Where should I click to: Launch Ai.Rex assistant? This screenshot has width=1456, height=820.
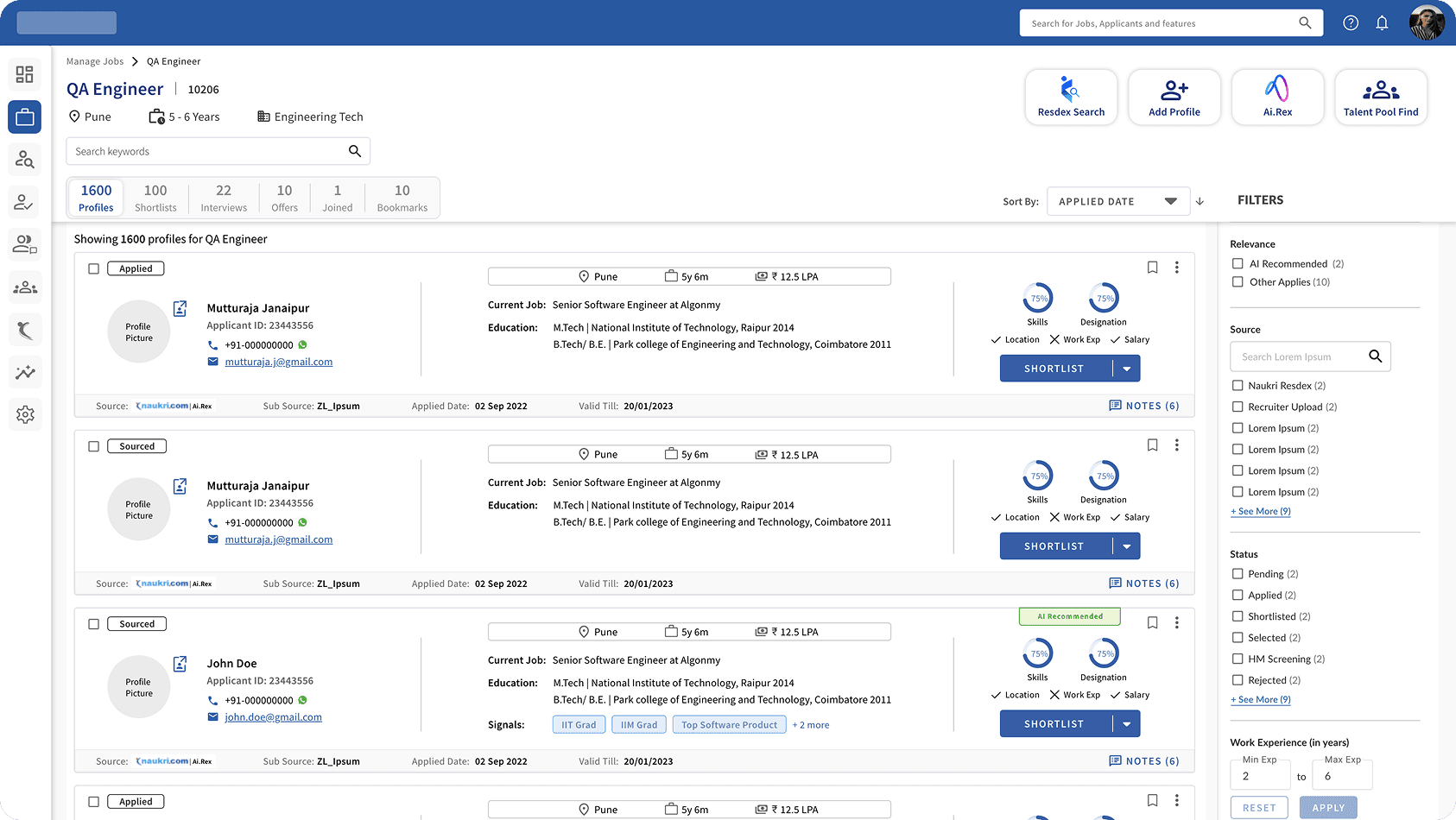coord(1277,97)
